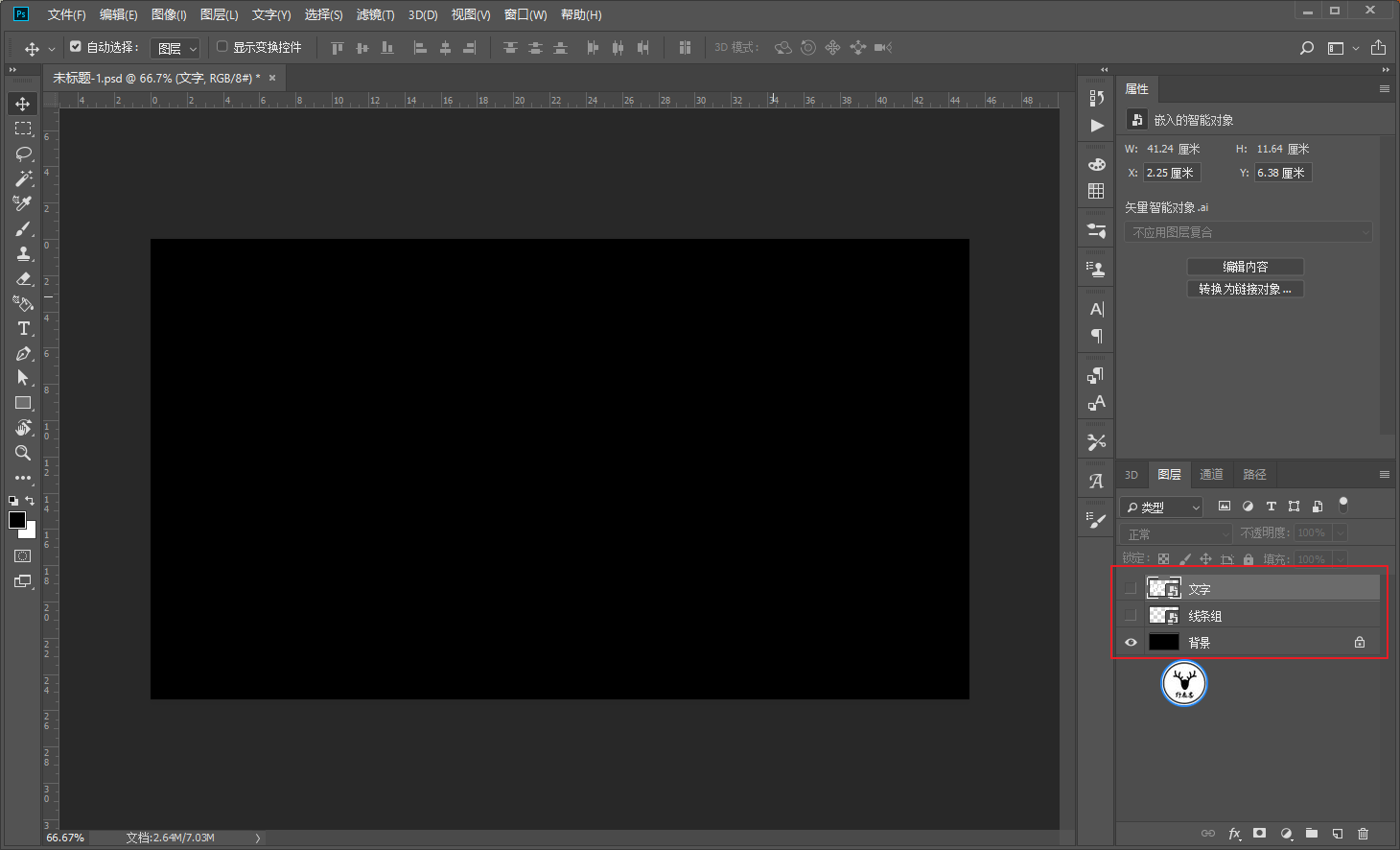Open the Character panel icon
Viewport: 1400px width, 850px height.
click(x=1097, y=309)
